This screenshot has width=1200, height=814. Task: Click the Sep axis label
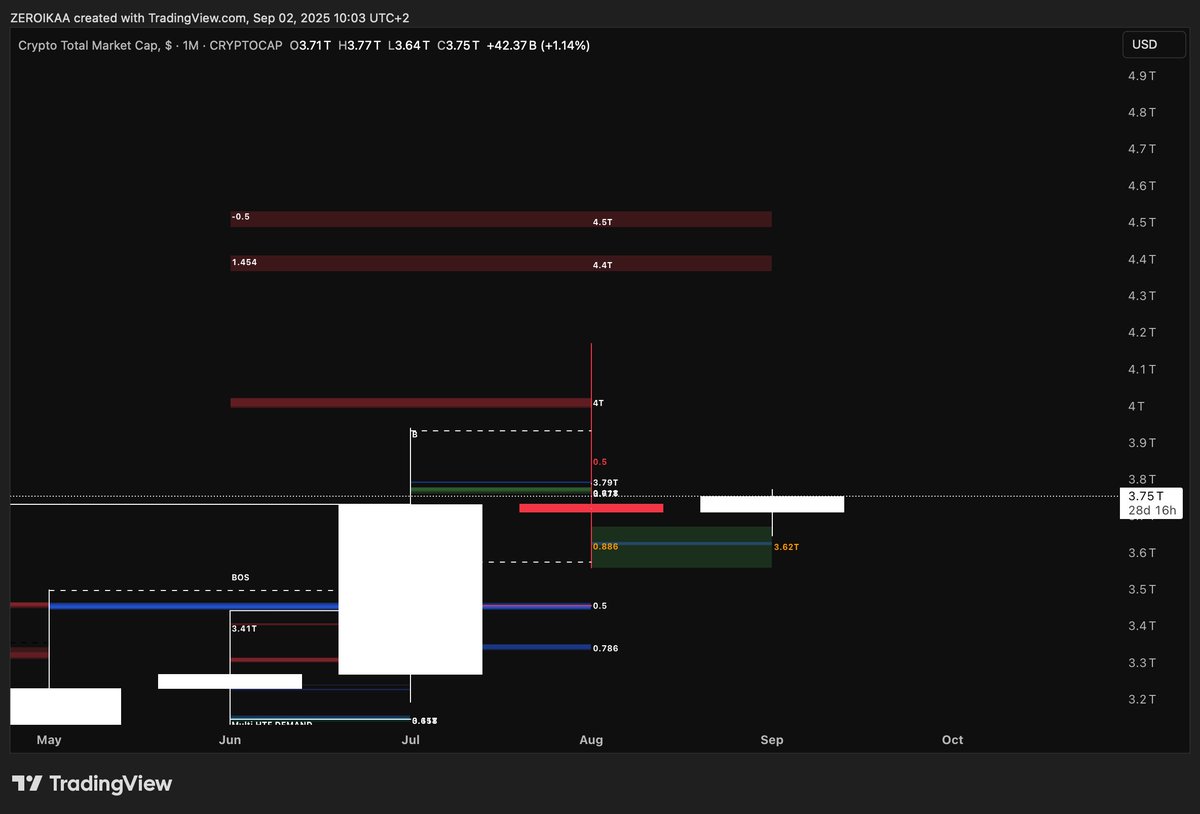coord(772,740)
